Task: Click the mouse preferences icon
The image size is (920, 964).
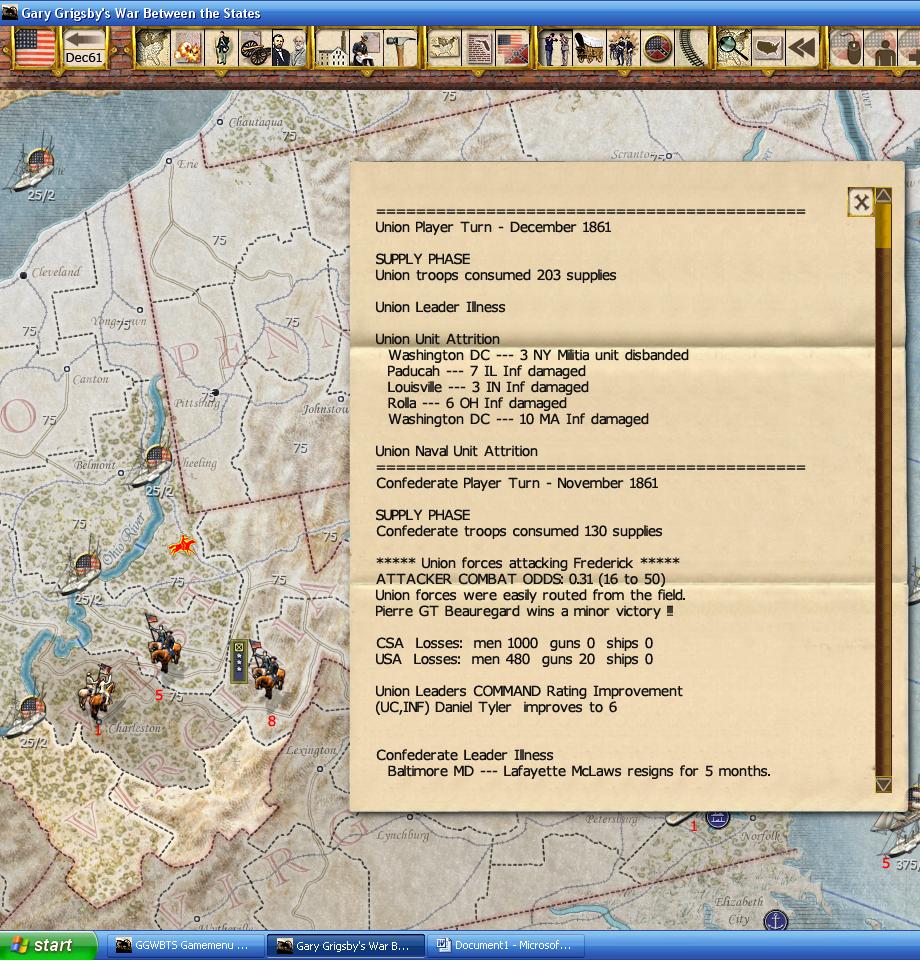Action: (847, 47)
